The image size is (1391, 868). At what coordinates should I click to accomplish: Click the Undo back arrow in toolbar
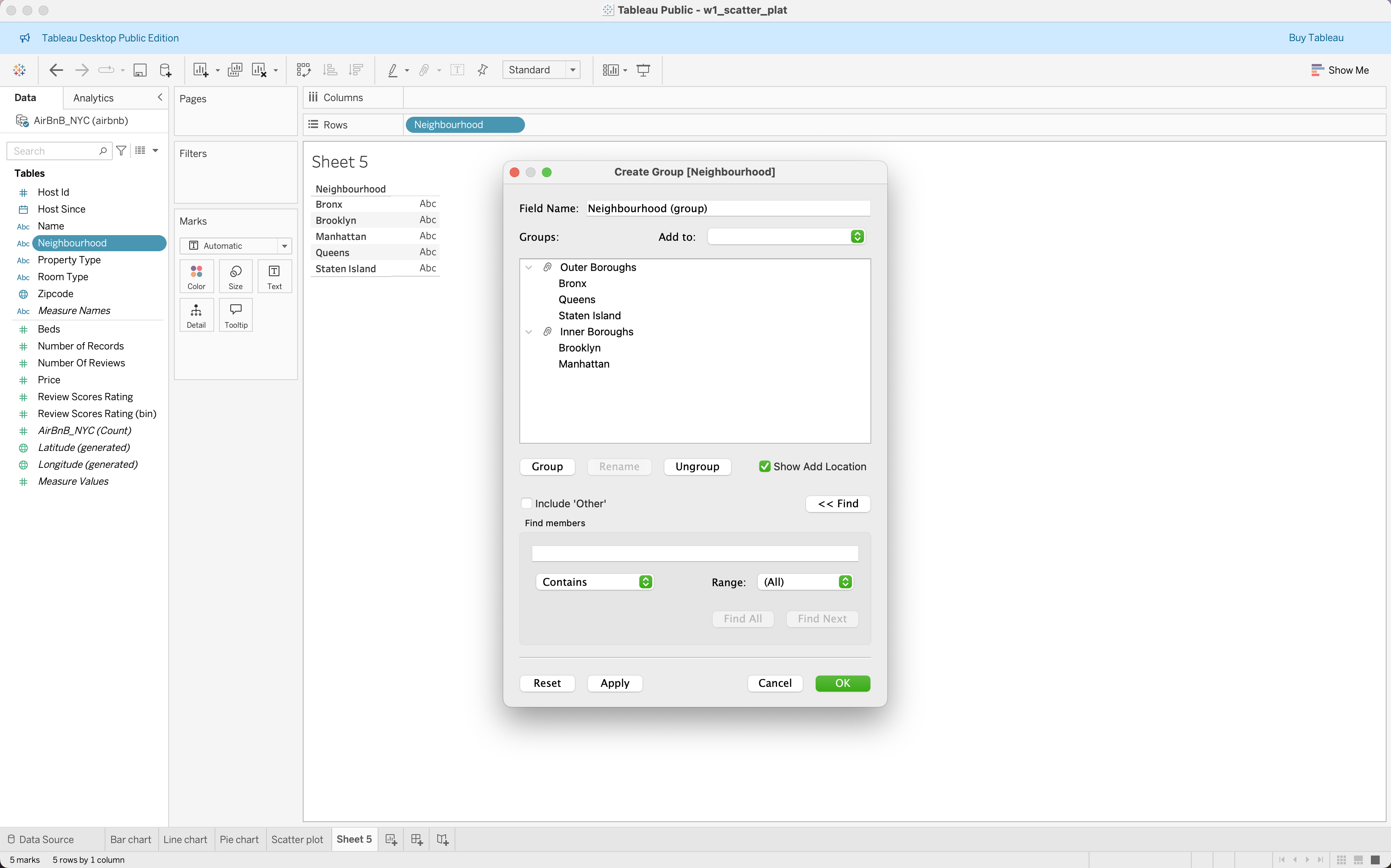tap(56, 70)
